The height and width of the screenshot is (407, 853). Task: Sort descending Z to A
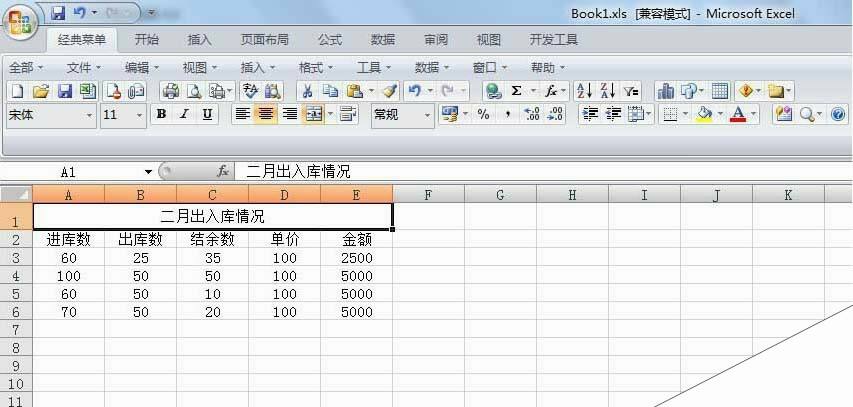tap(607, 91)
